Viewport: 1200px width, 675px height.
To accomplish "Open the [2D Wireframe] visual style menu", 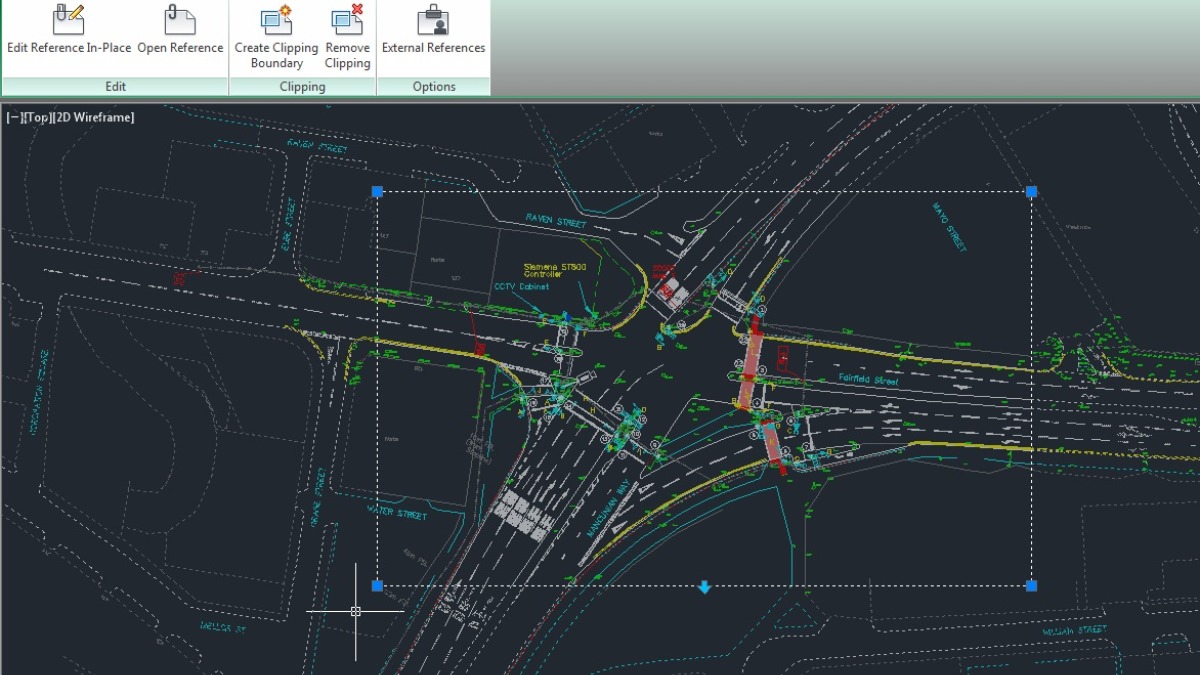I will [94, 117].
